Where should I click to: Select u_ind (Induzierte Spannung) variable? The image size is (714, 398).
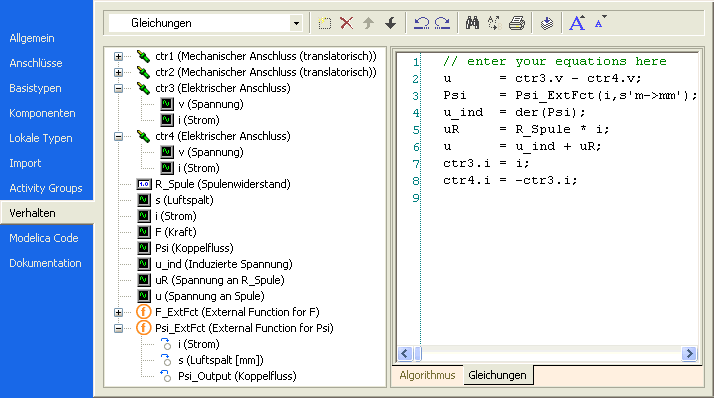(224, 264)
